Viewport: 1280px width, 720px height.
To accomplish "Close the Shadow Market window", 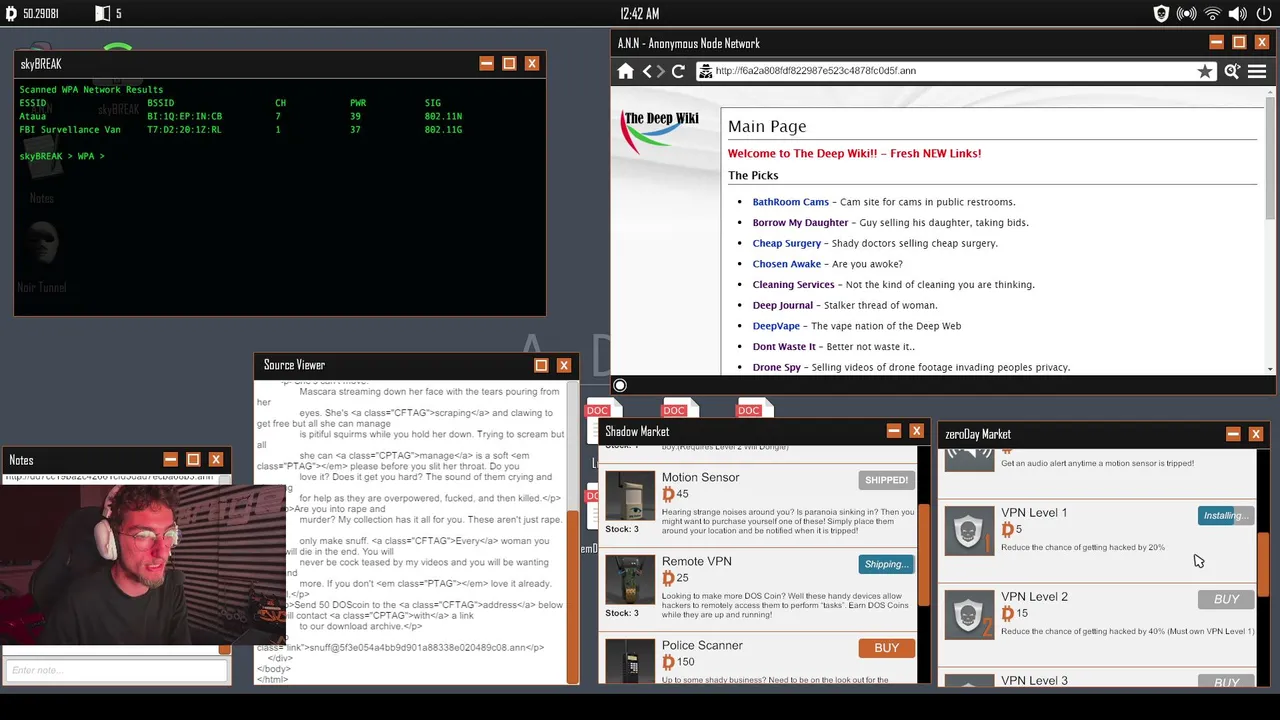I will [916, 432].
